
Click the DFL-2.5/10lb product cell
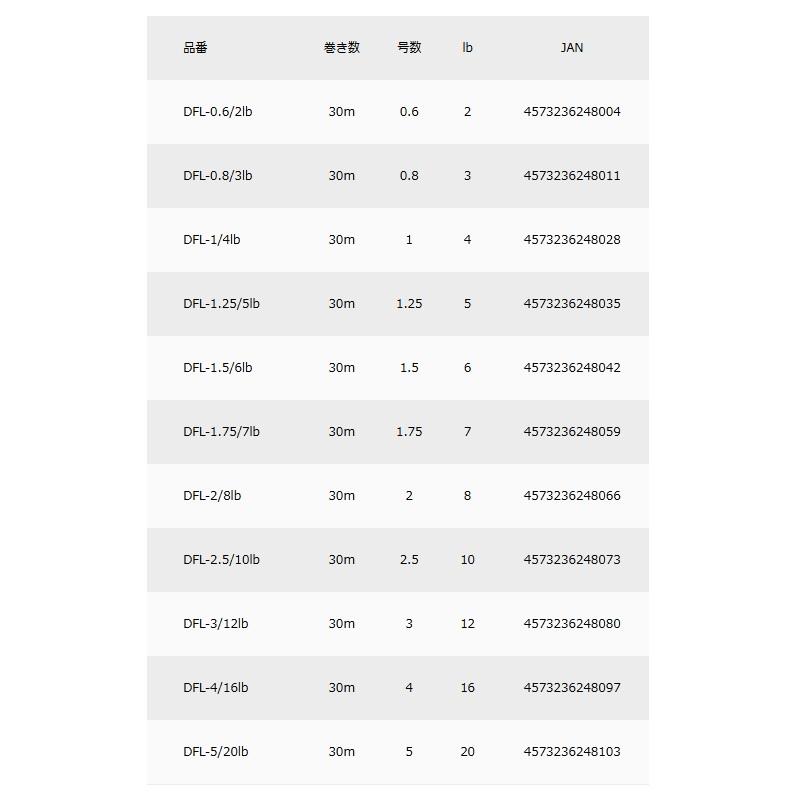click(221, 560)
